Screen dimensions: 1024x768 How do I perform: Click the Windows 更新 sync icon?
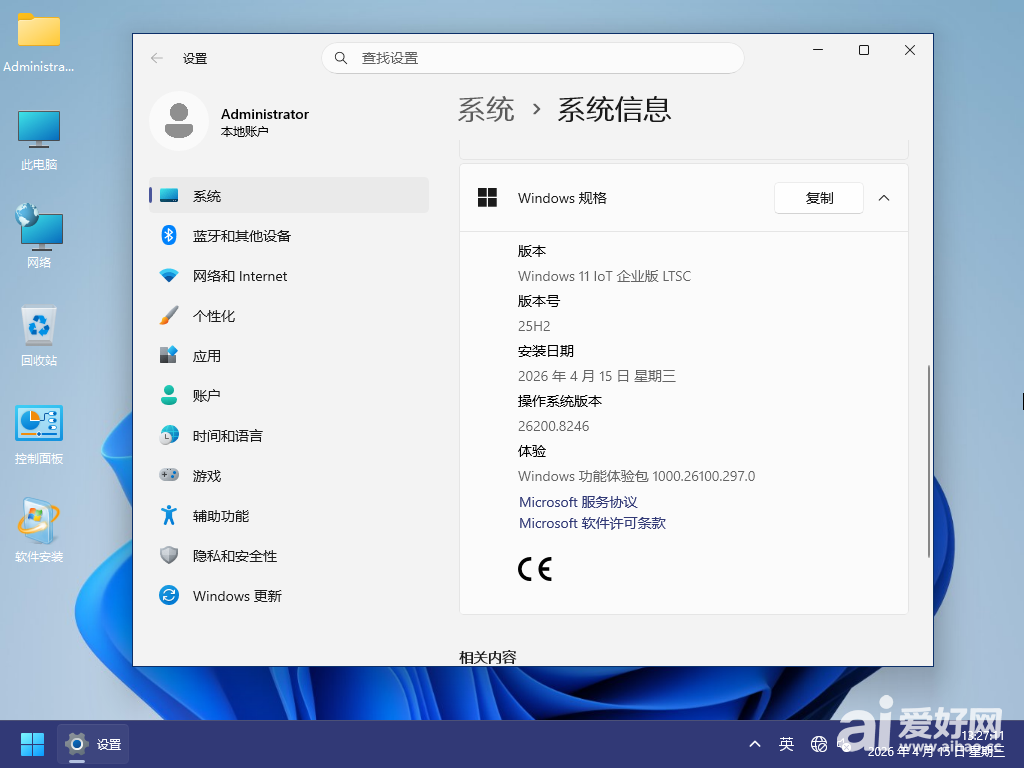coord(169,595)
